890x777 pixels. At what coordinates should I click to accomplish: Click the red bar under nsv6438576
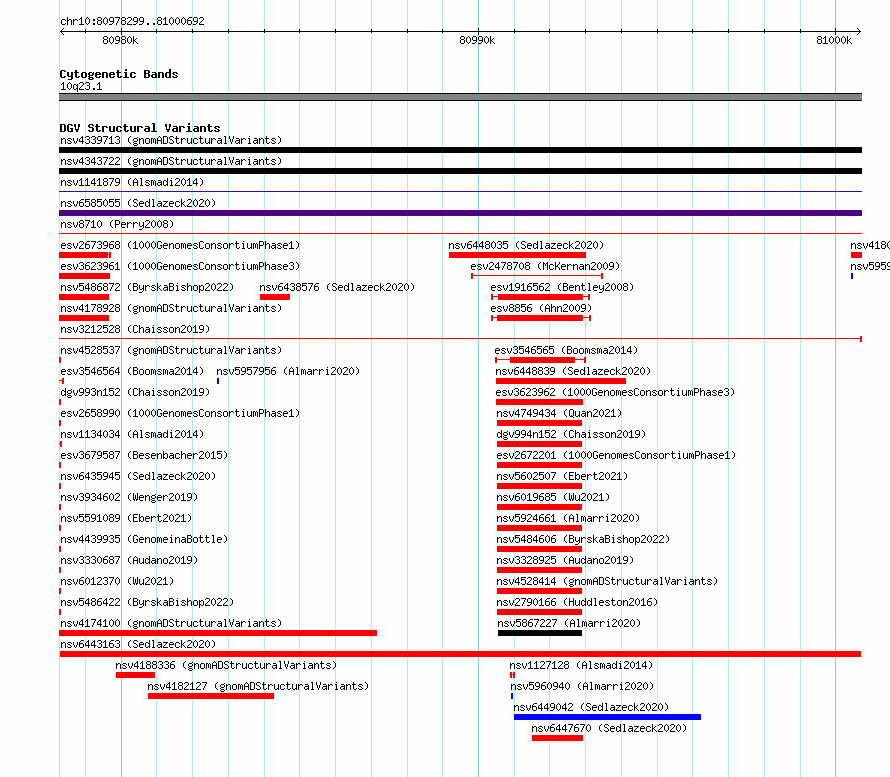coord(275,297)
